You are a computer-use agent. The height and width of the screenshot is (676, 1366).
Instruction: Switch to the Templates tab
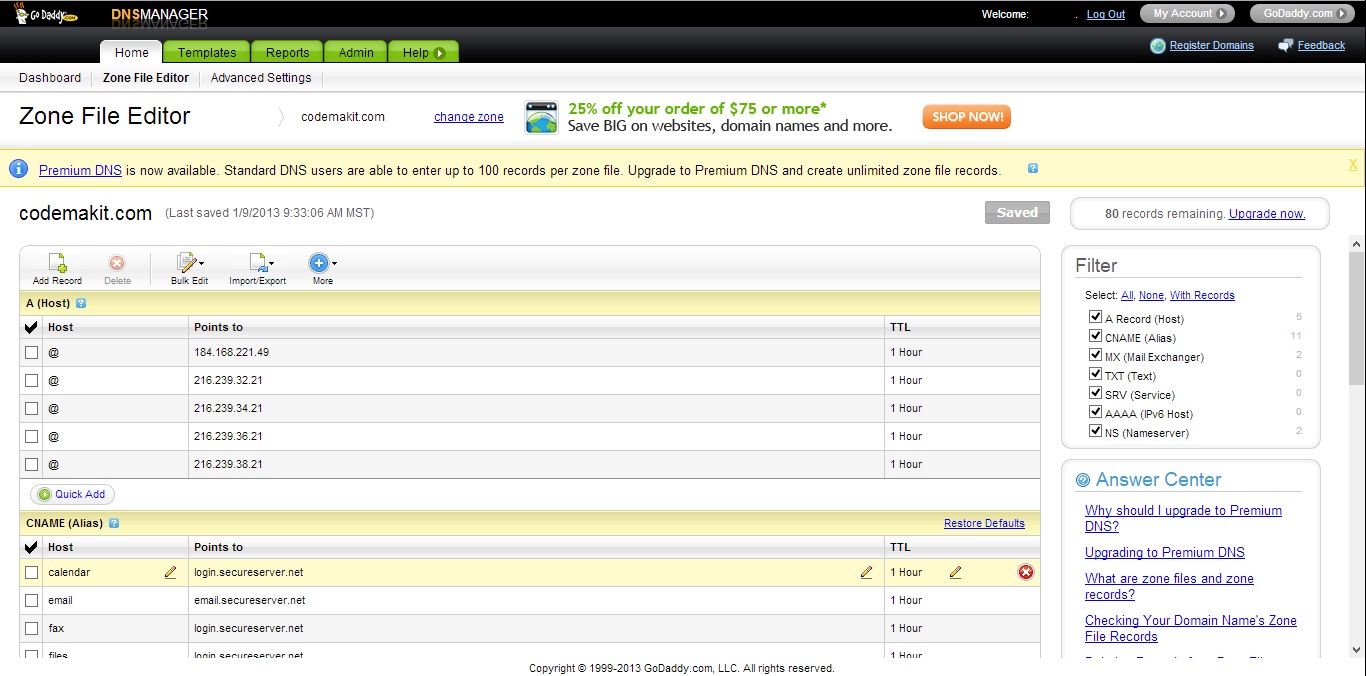tap(207, 53)
